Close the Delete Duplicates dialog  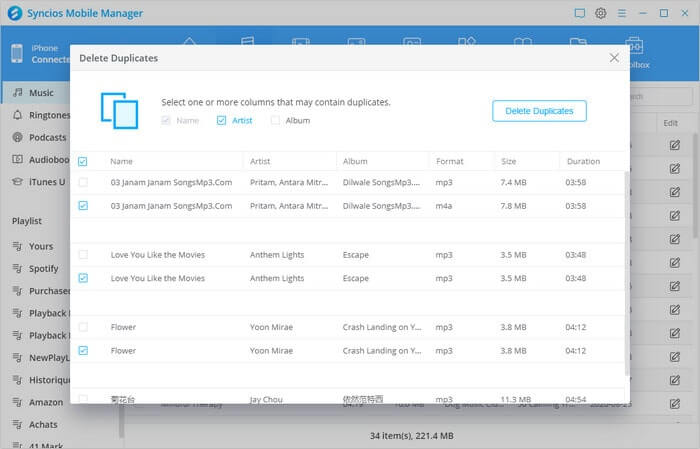[x=614, y=58]
